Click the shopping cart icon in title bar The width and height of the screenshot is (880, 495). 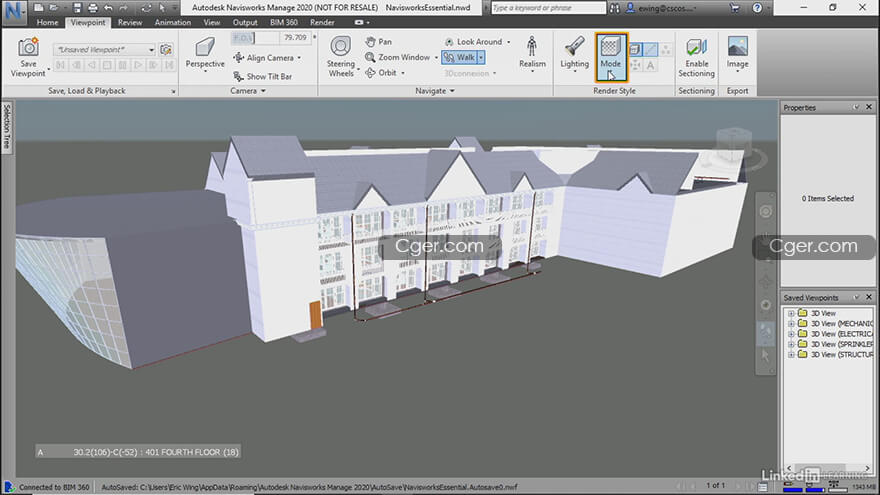tap(735, 8)
